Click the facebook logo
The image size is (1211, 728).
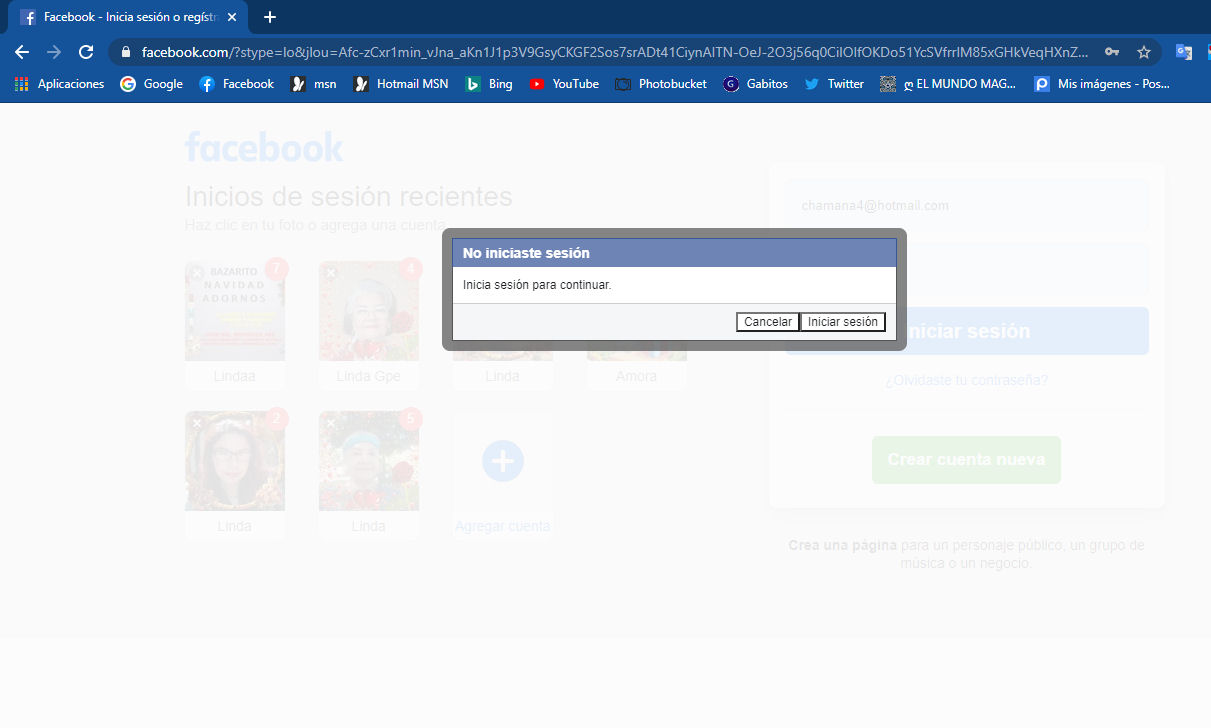(x=264, y=147)
